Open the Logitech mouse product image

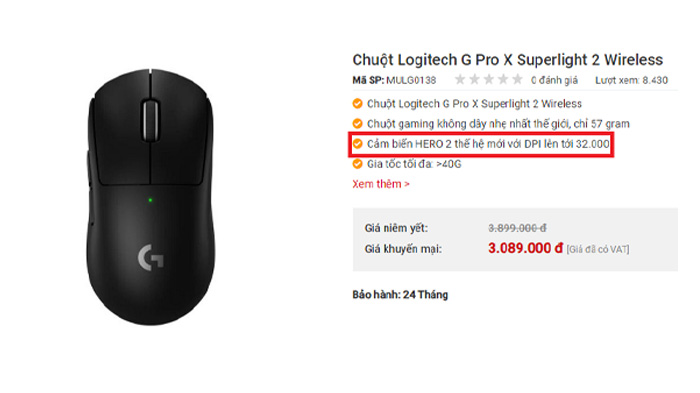150,196
